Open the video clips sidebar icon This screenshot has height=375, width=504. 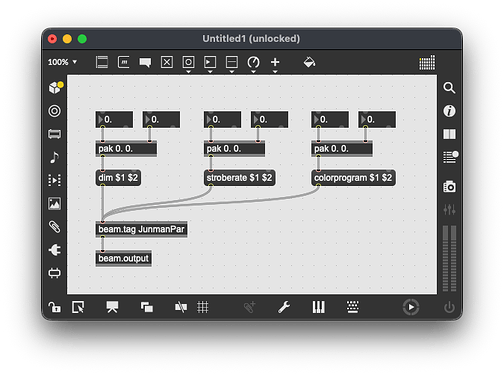[x=55, y=180]
